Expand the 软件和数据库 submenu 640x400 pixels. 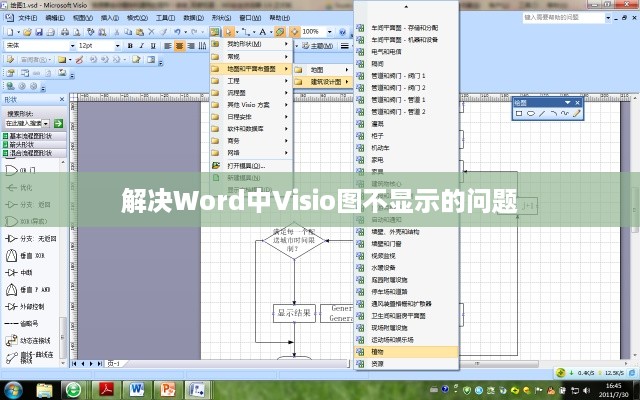(x=251, y=129)
